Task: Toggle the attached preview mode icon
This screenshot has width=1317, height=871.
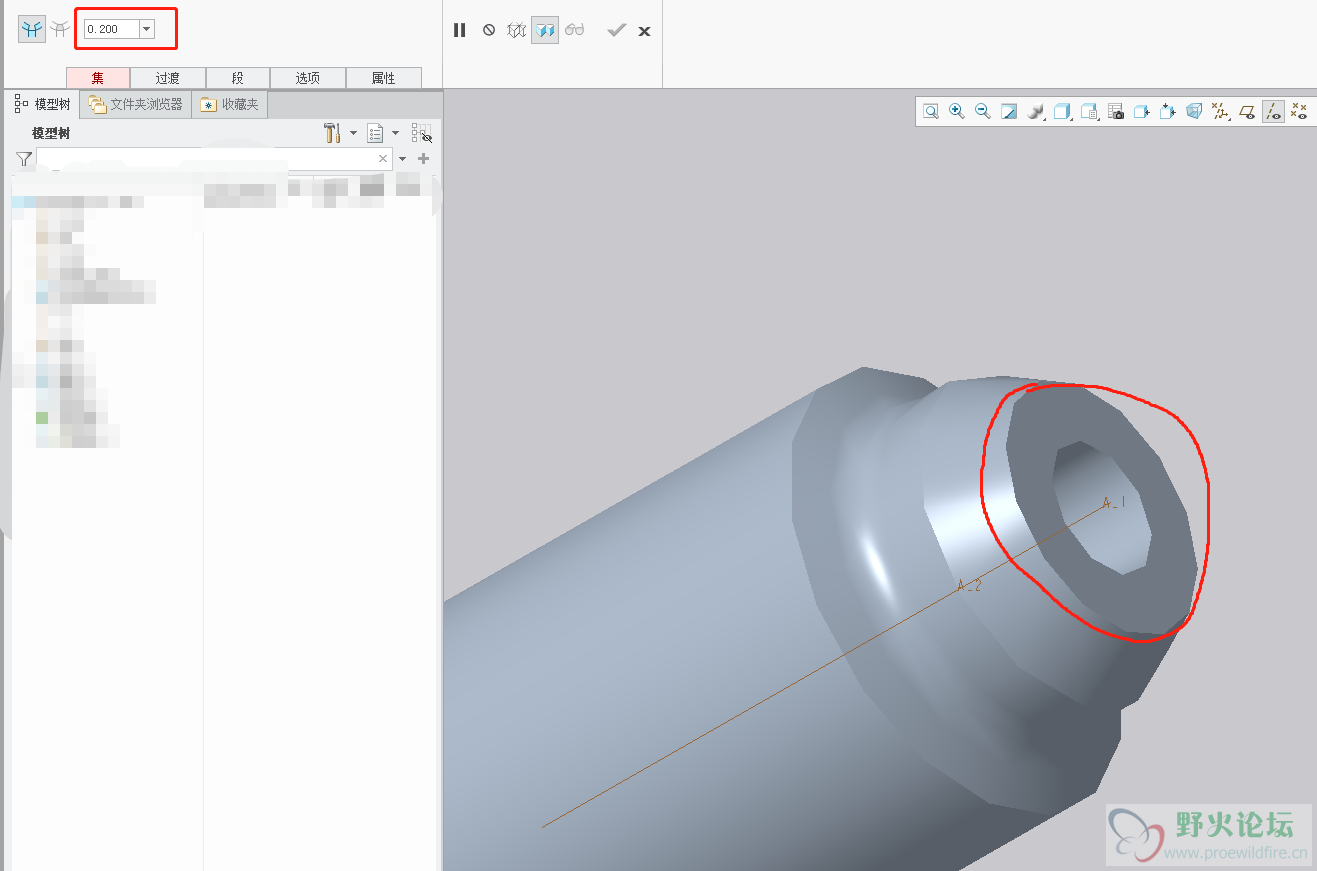Action: (x=545, y=30)
